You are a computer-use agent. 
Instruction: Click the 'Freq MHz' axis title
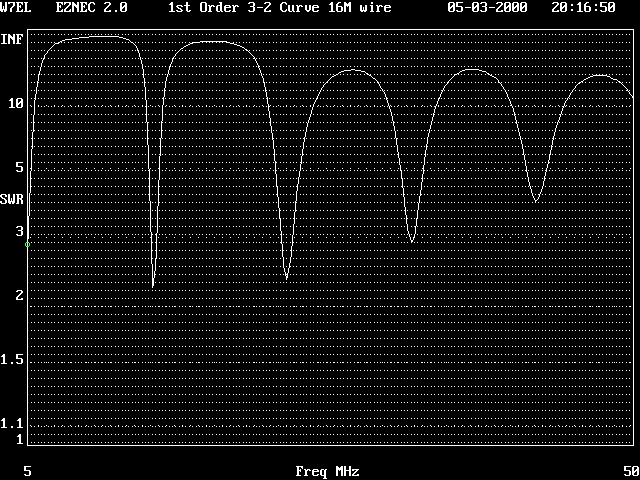click(x=327, y=471)
